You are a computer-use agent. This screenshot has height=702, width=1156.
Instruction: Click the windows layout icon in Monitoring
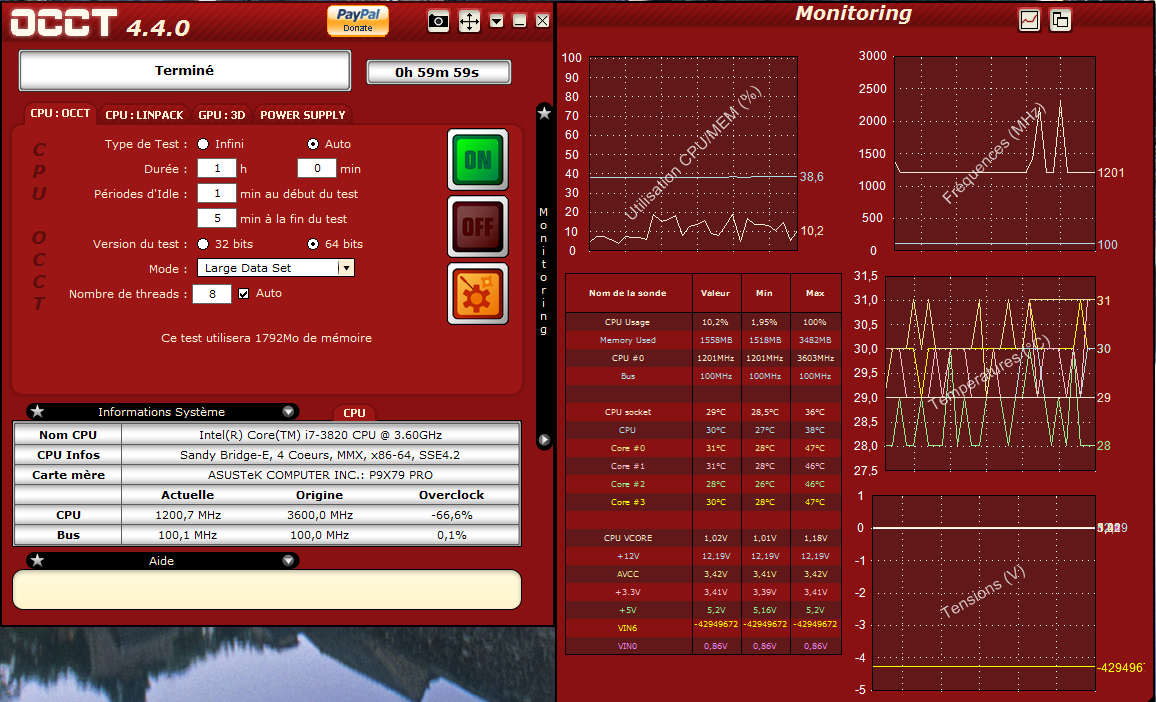coord(1061,20)
